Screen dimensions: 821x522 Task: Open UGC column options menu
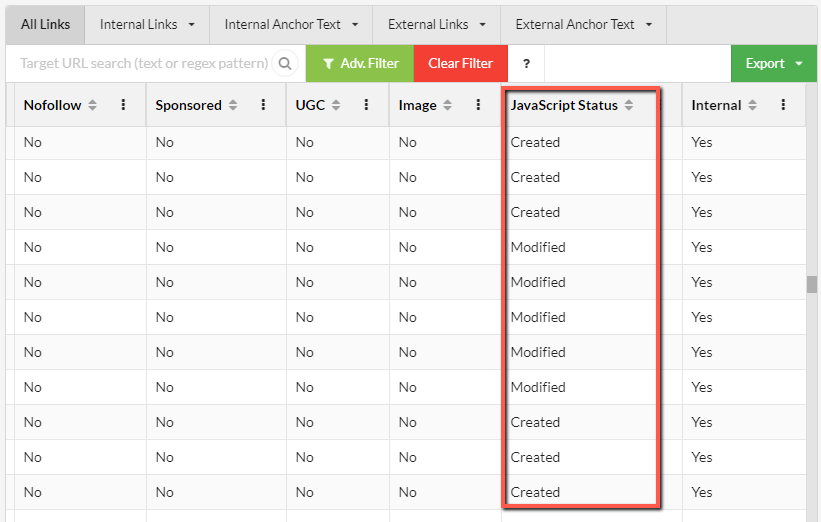[x=367, y=105]
